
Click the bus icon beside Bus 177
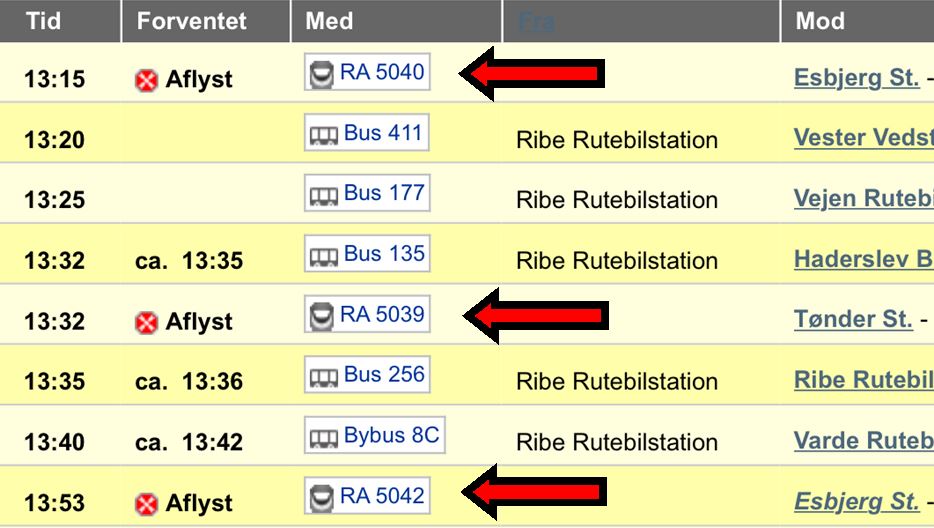324,194
